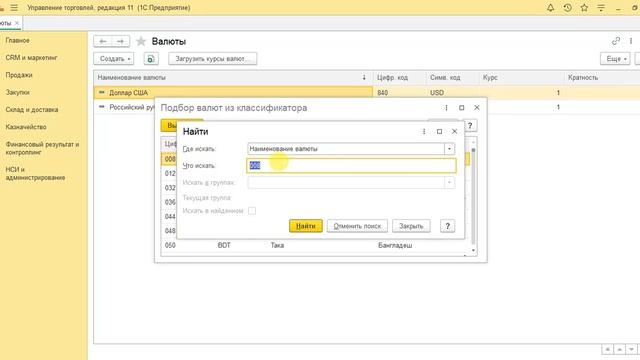Open НСИ и администрирование section

tap(35, 173)
